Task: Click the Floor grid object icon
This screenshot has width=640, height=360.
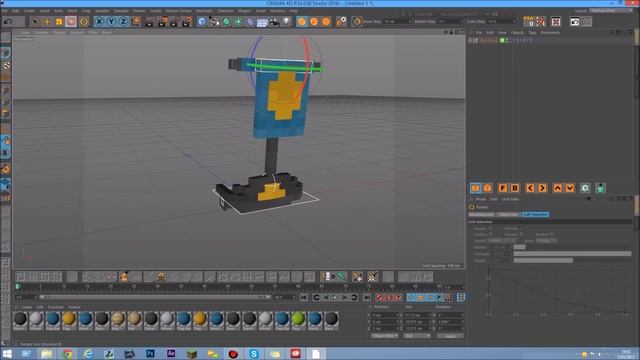Action: tap(262, 22)
